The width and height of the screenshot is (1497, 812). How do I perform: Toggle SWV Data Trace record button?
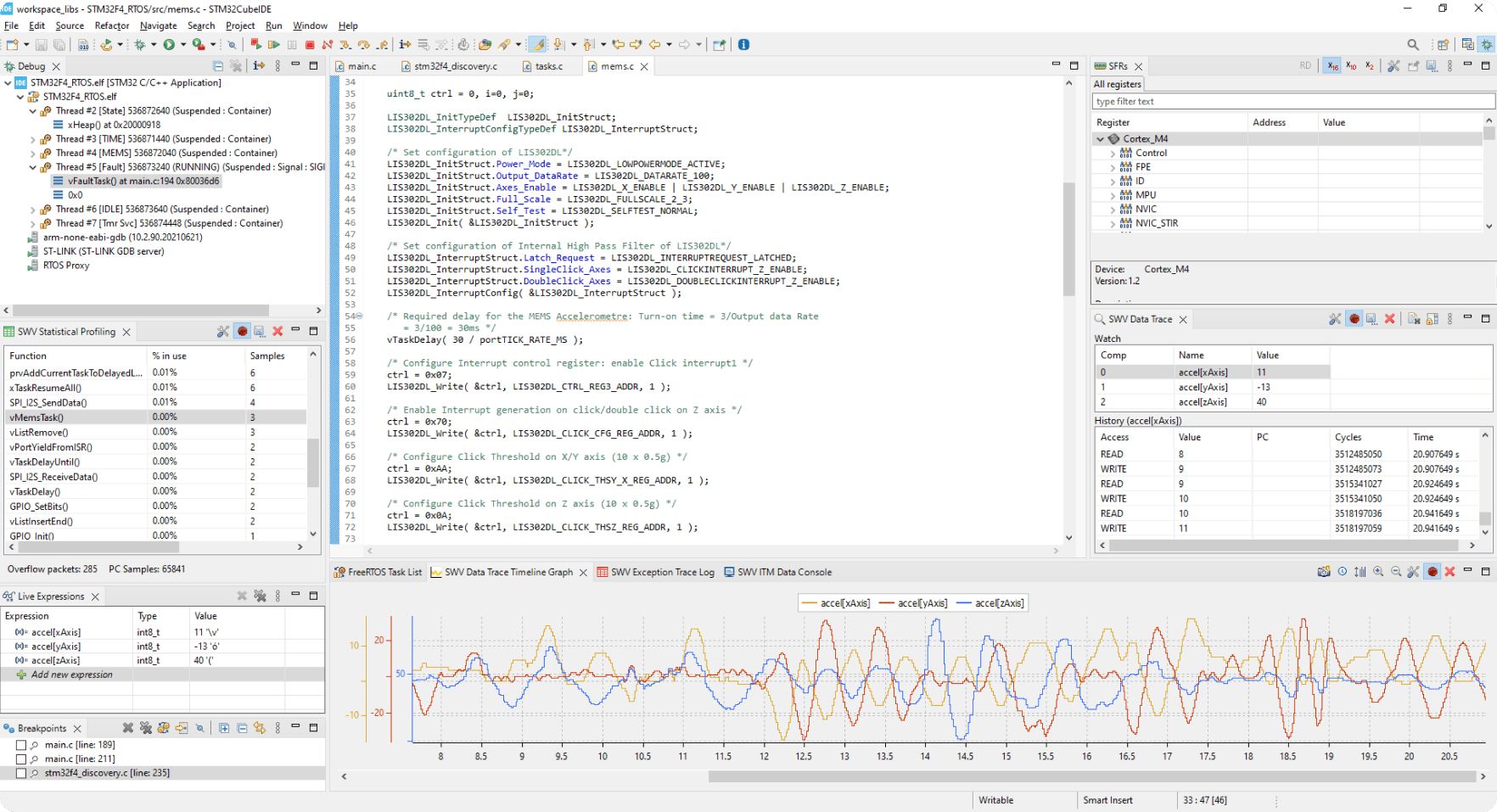[x=1354, y=319]
